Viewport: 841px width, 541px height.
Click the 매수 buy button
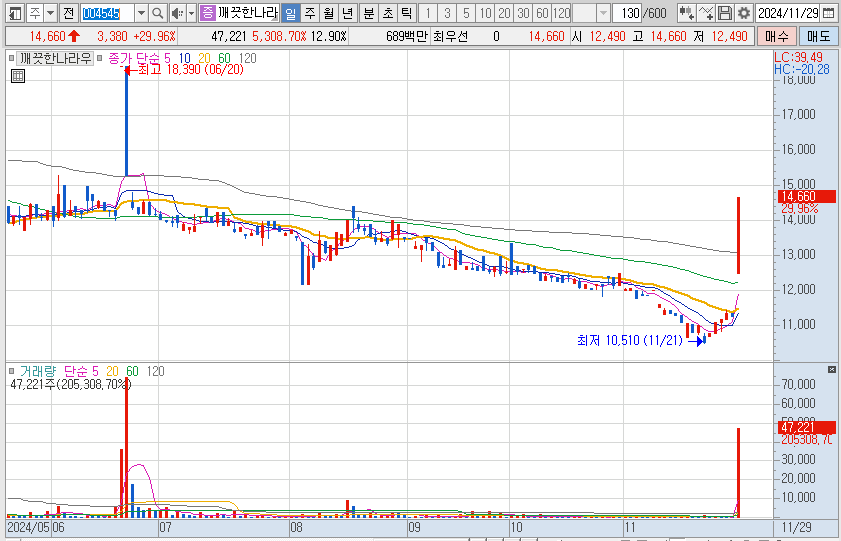(x=777, y=36)
